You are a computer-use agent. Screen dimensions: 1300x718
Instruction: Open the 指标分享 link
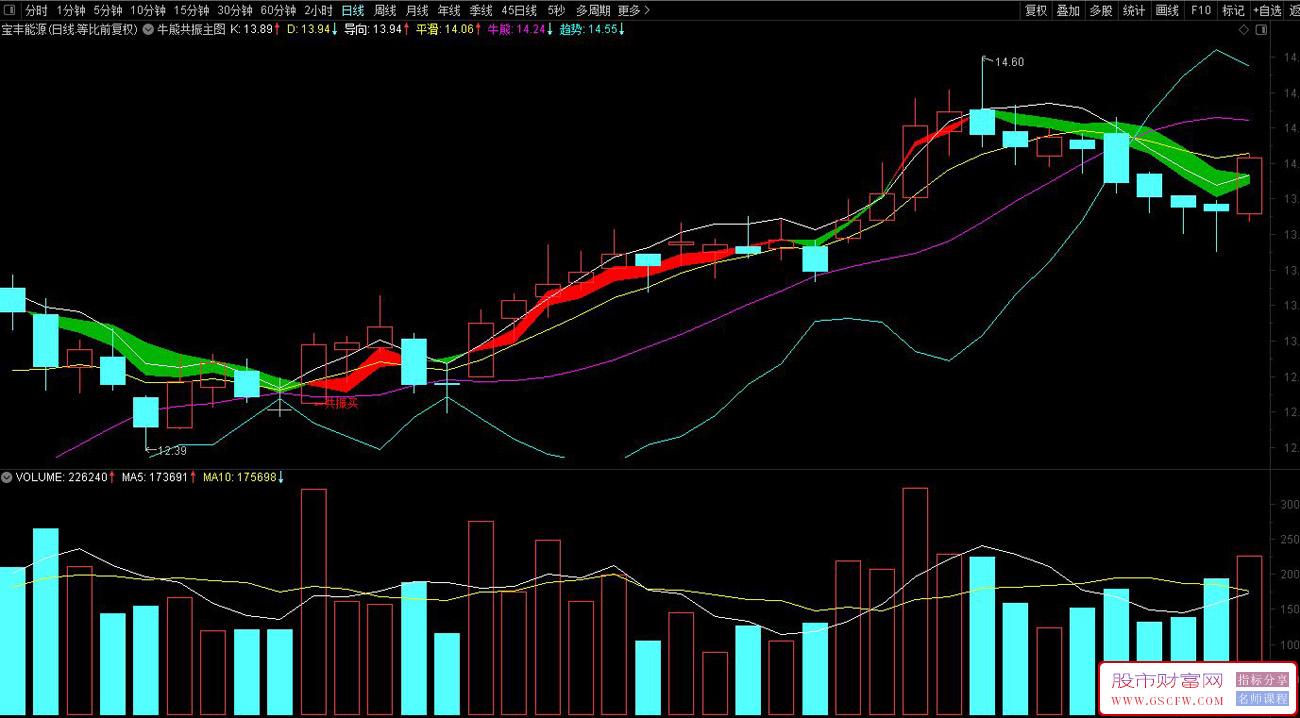[1262, 680]
